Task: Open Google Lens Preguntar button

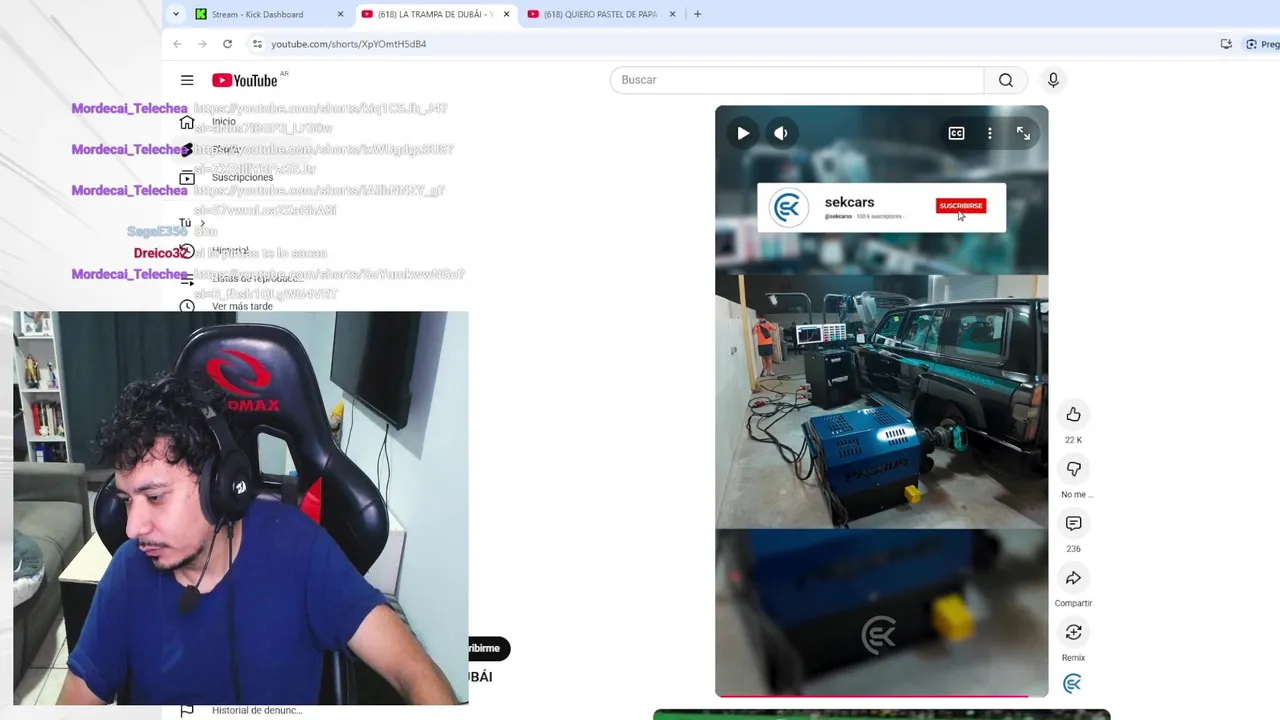Action: [1262, 44]
